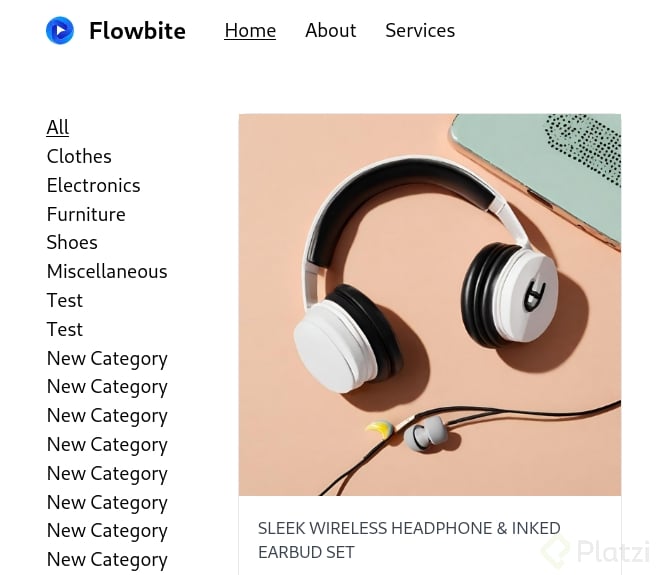Click the third New Category entry

point(107,416)
